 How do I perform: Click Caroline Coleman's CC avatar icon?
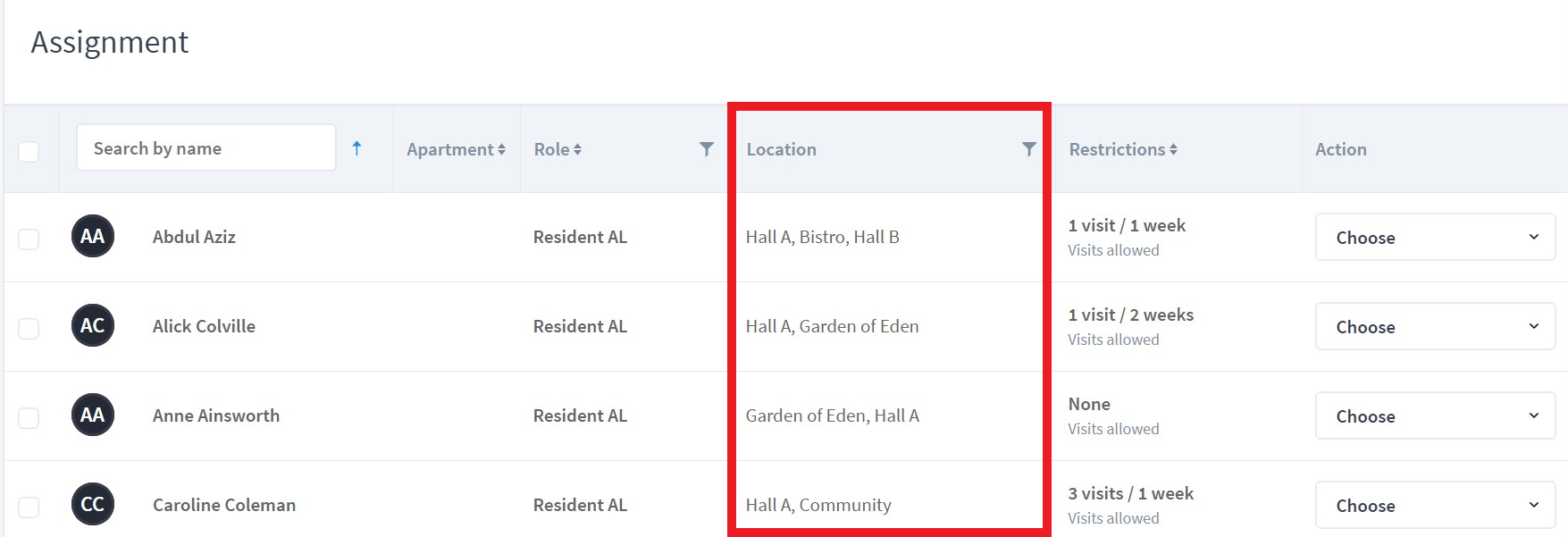coord(93,504)
